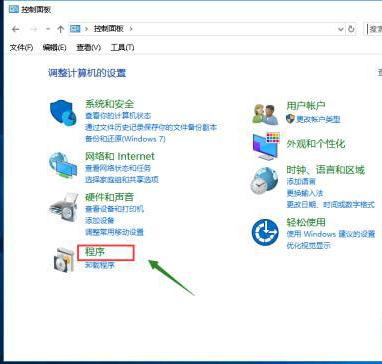
Task: Click 查看设备和打印机 link
Action: click(114, 209)
